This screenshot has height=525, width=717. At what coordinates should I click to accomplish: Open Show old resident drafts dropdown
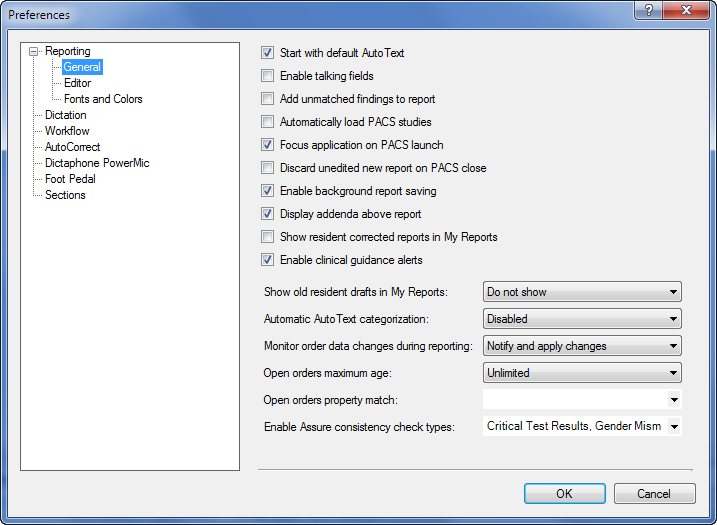(x=582, y=292)
